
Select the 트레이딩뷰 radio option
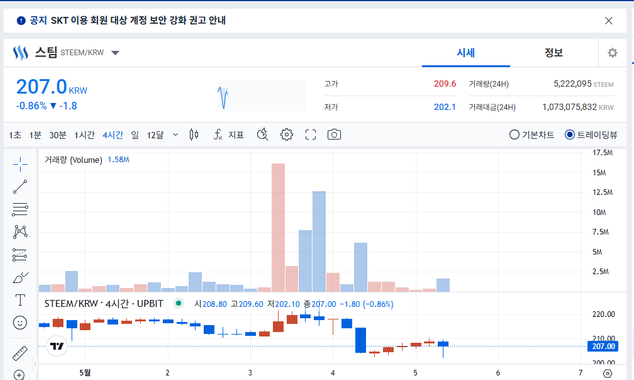591,135
